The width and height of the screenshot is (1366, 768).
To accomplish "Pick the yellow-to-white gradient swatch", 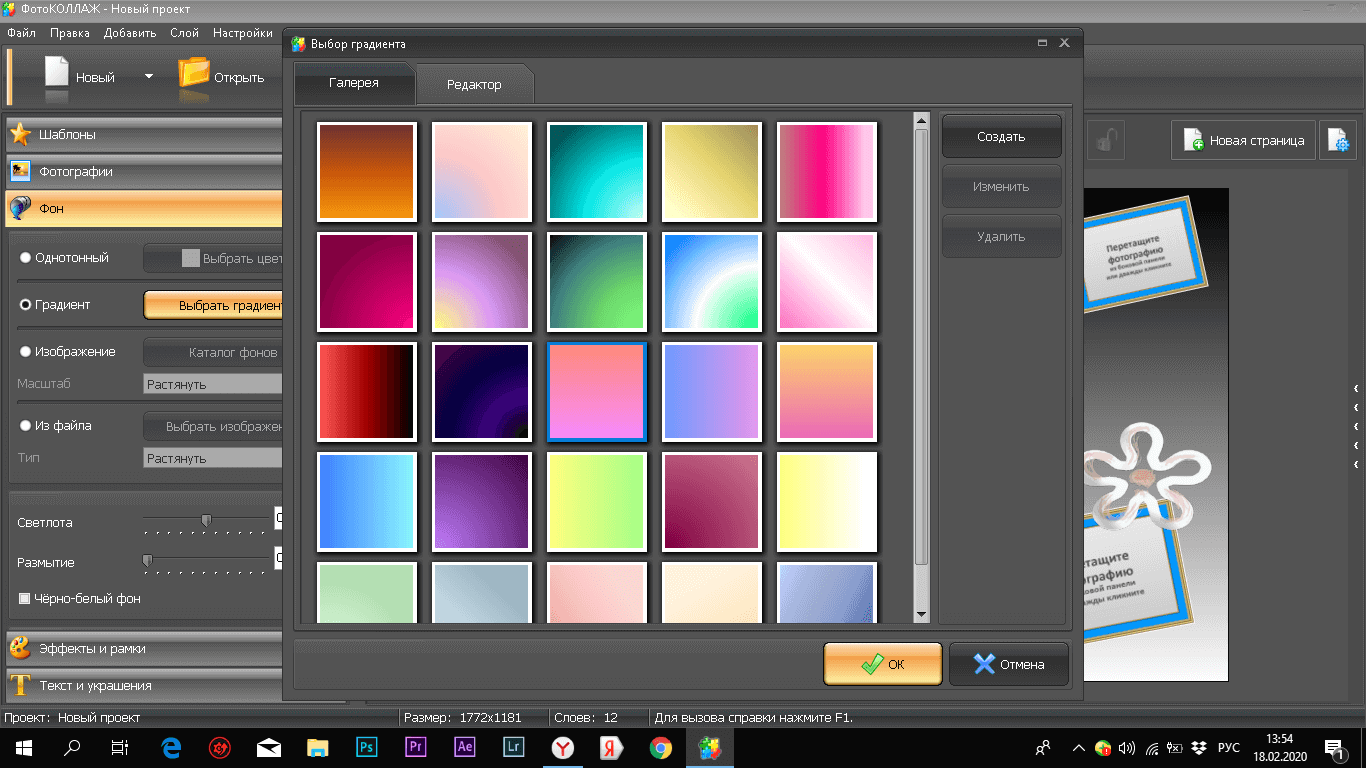I will (826, 501).
